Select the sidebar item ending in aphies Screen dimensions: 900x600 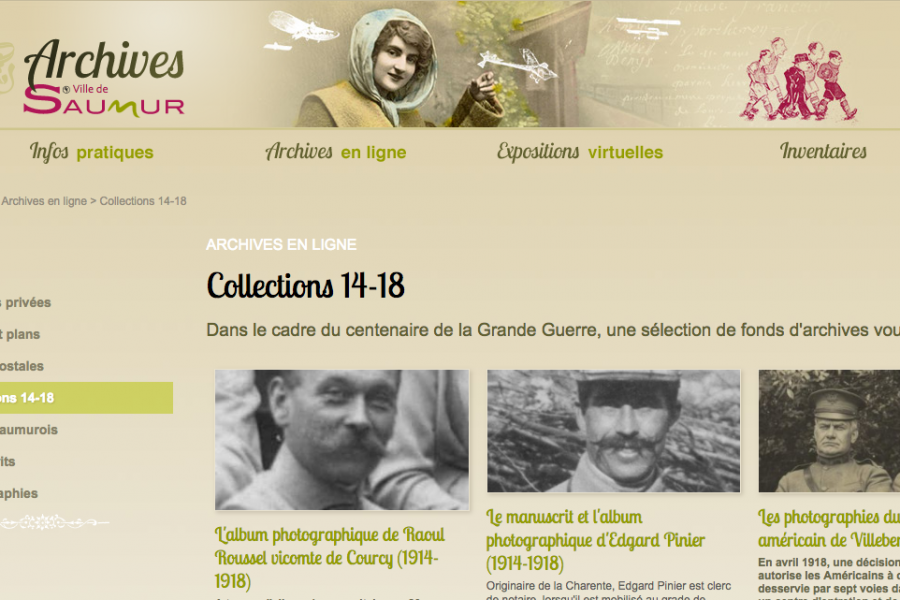(19, 493)
